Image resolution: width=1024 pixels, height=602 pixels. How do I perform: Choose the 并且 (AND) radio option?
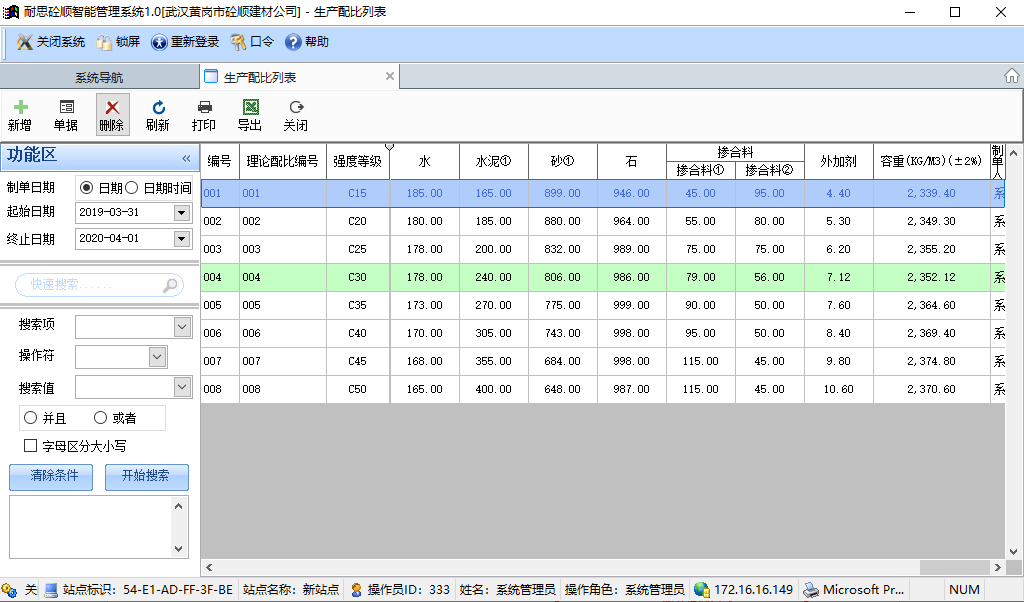coord(30,418)
